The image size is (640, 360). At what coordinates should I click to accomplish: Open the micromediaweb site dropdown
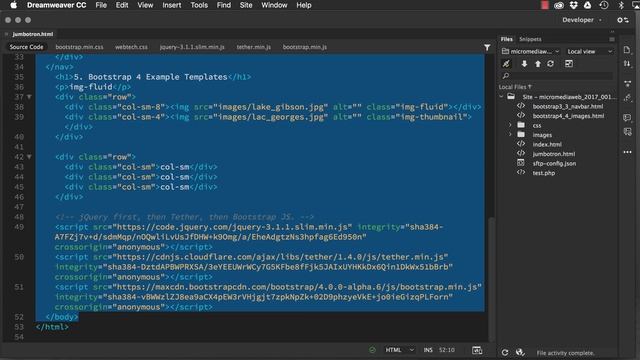(x=530, y=51)
